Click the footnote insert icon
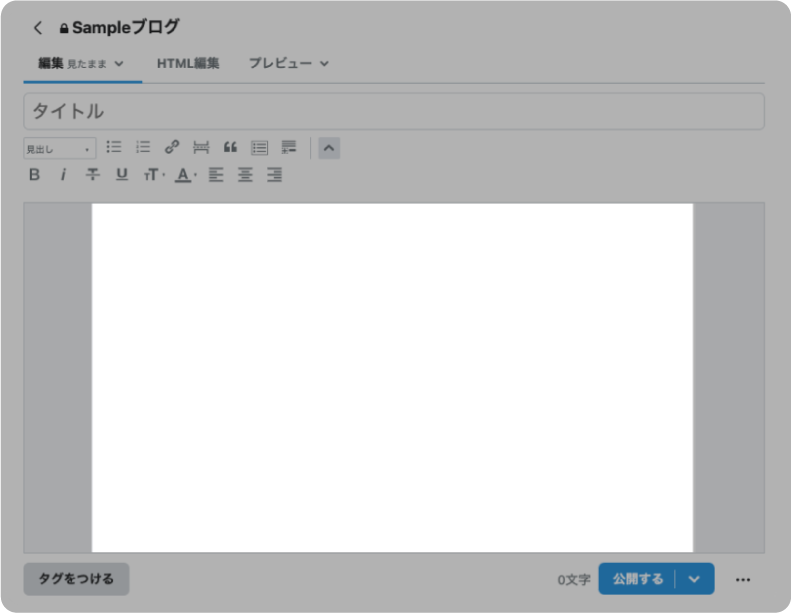Image resolution: width=791 pixels, height=613 pixels. pyautogui.click(x=289, y=147)
